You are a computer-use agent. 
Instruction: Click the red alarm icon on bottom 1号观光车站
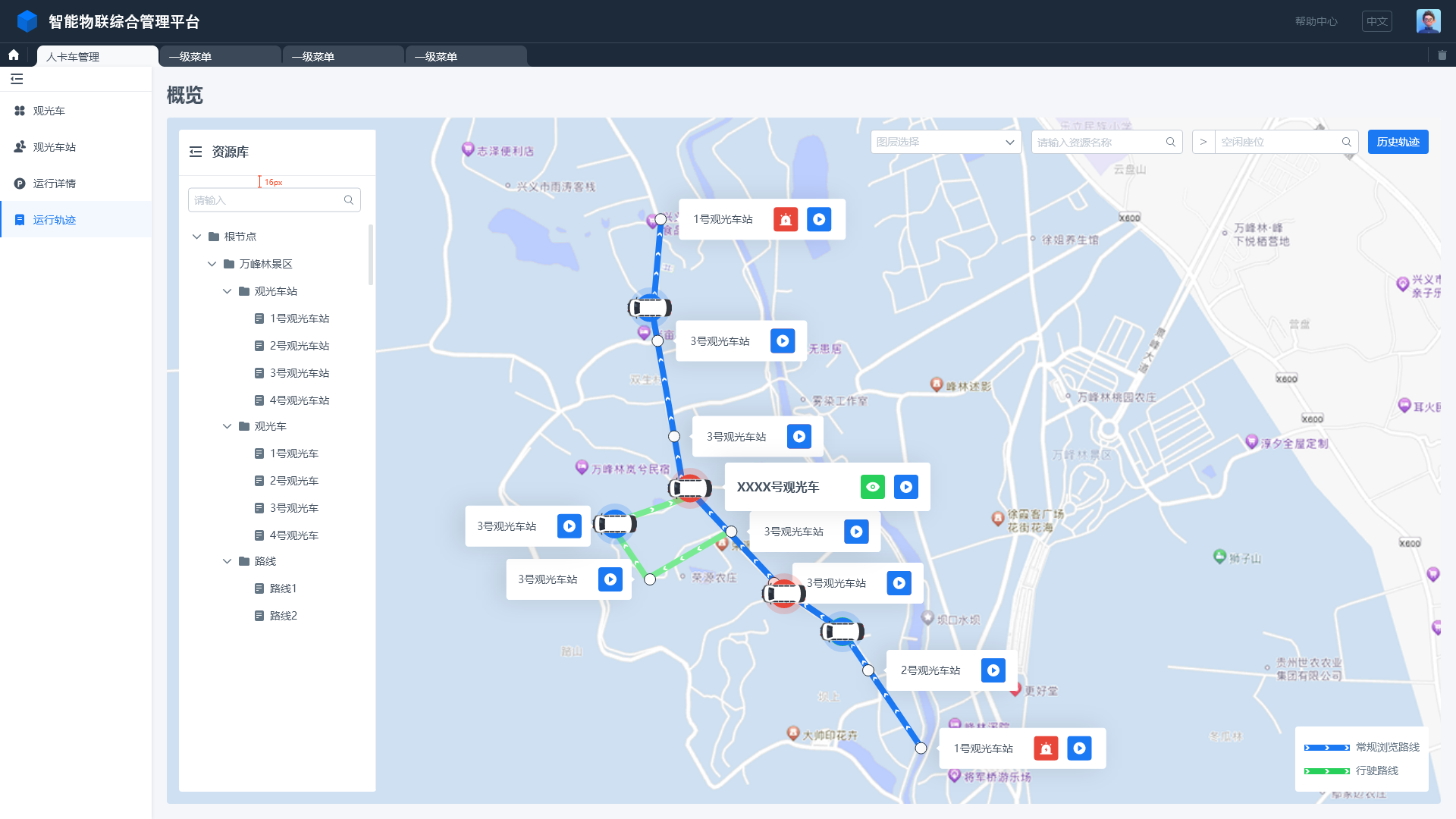point(1046,748)
